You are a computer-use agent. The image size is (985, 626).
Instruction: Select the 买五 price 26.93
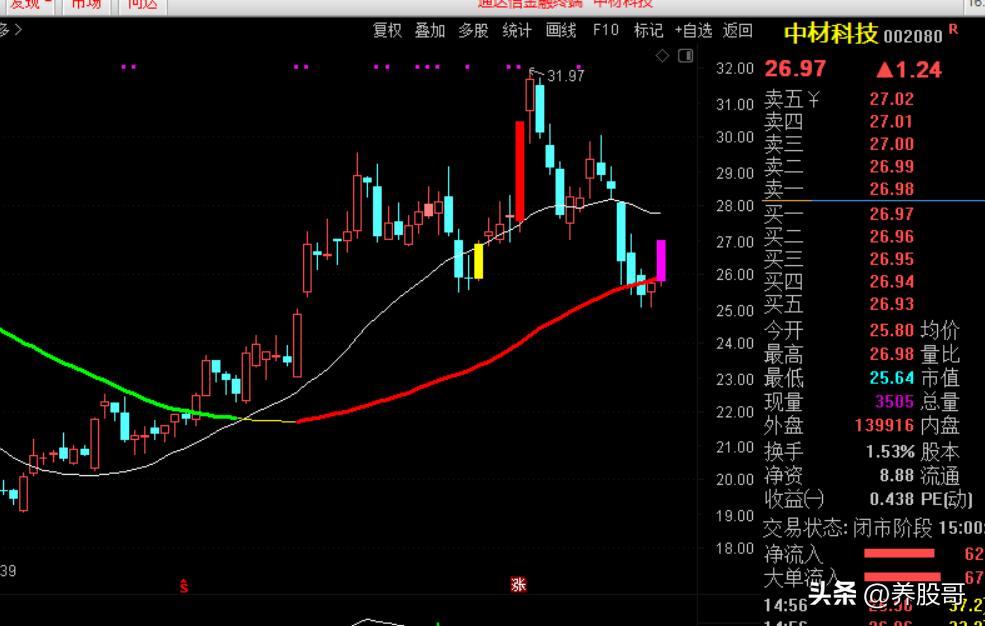click(891, 305)
